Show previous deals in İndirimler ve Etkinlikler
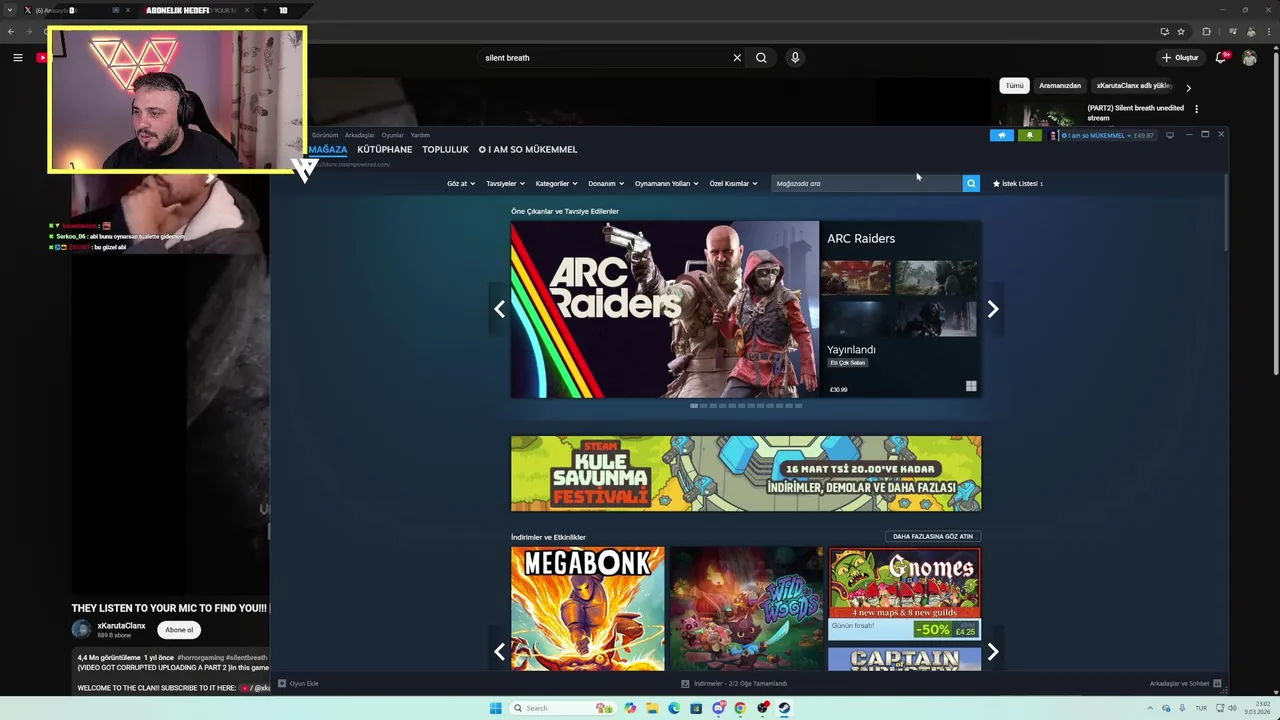Image resolution: width=1280 pixels, height=720 pixels. [x=499, y=652]
